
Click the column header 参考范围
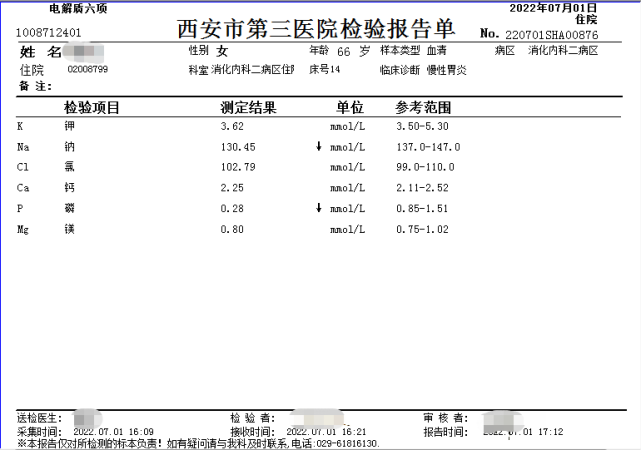pos(423,107)
